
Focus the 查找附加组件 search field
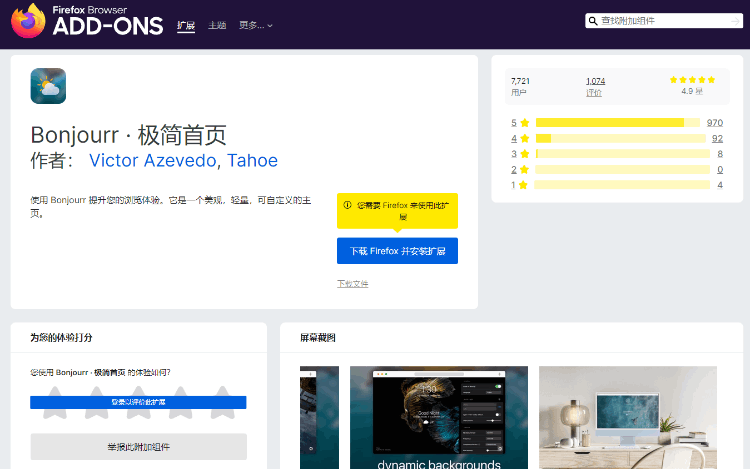click(x=664, y=21)
